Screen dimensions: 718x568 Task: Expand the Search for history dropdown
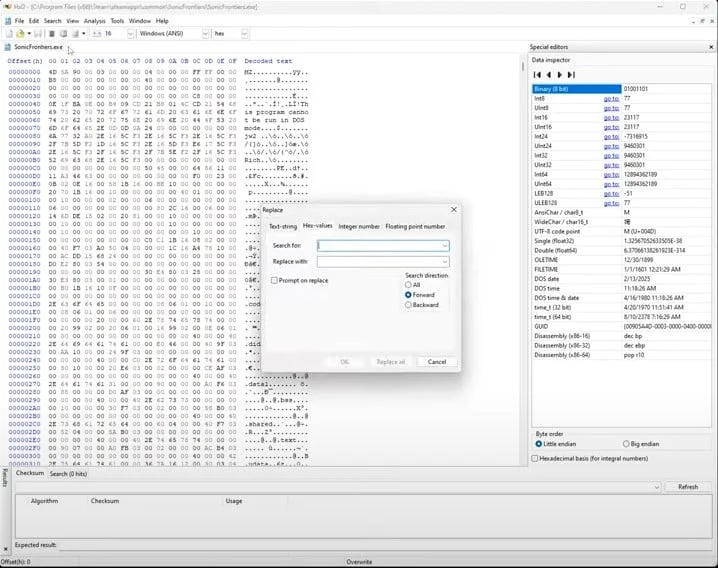coord(444,245)
